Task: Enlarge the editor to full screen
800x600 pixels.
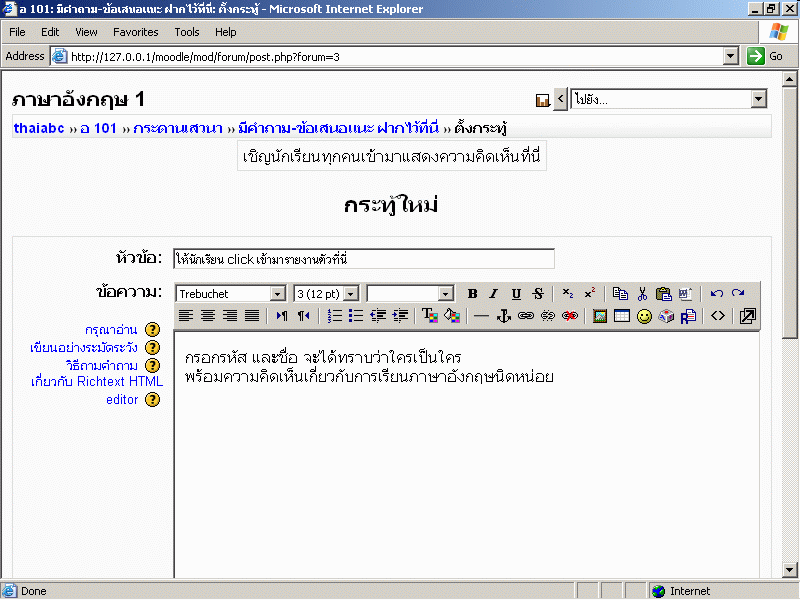Action: pos(747,316)
